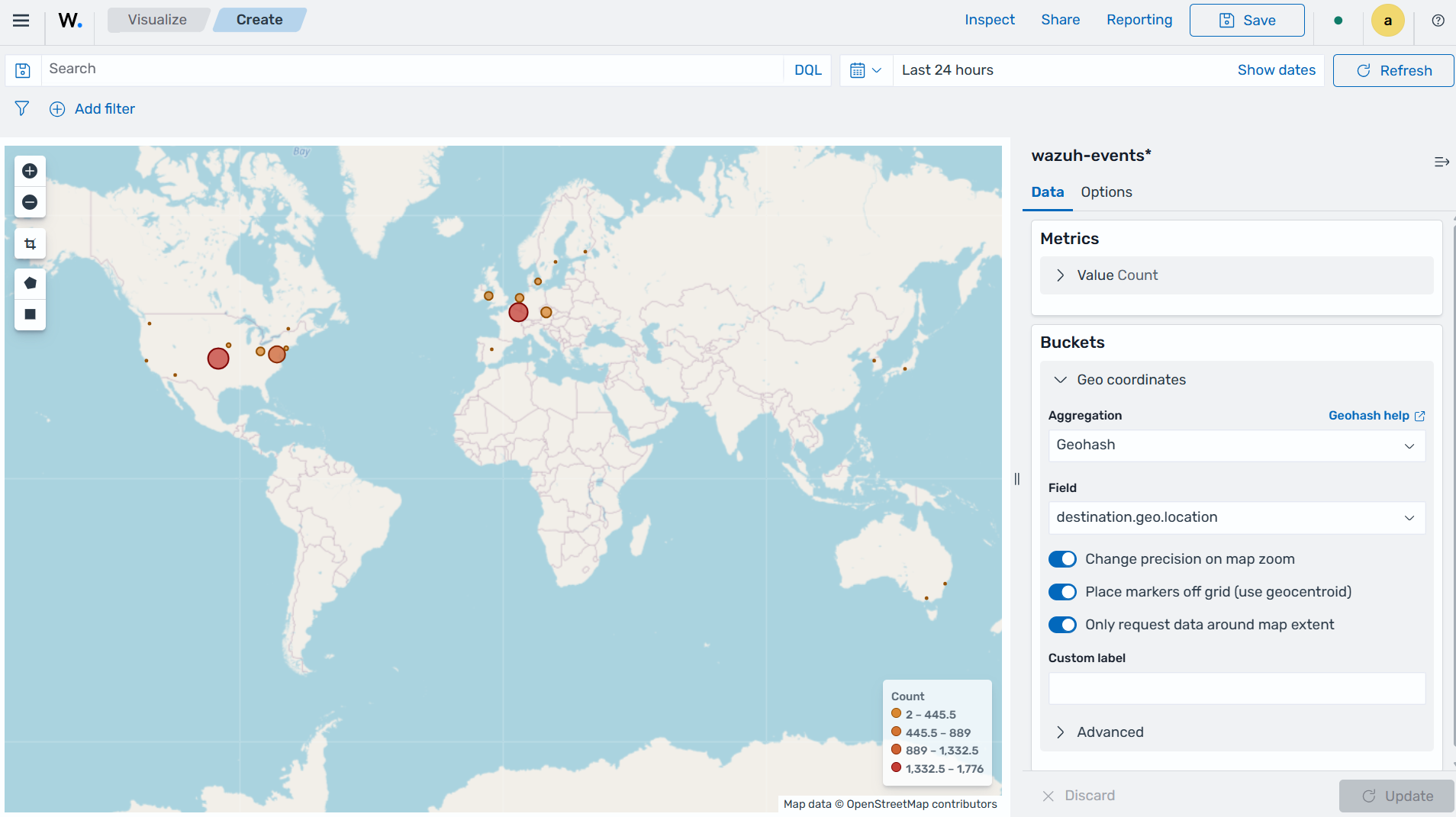Click the green status indicator dot
The height and width of the screenshot is (817, 1456).
point(1338,21)
